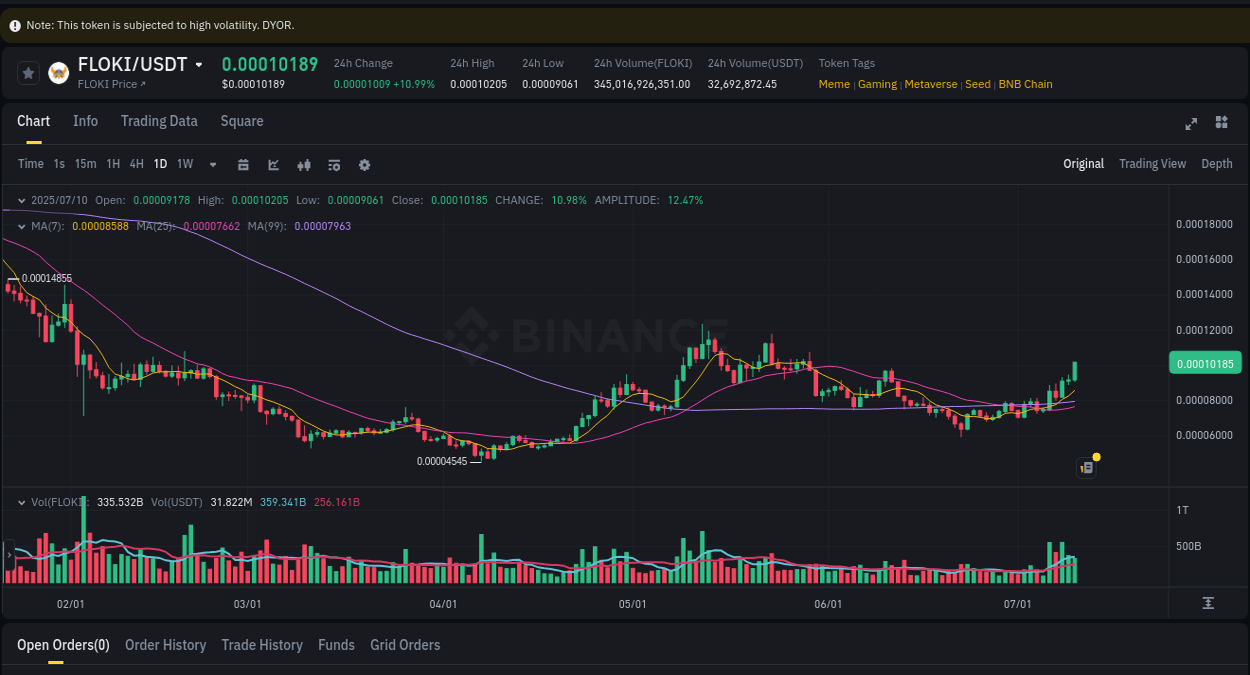
Task: Click the trade feed icon with yellow dot
Action: pyautogui.click(x=1086, y=467)
